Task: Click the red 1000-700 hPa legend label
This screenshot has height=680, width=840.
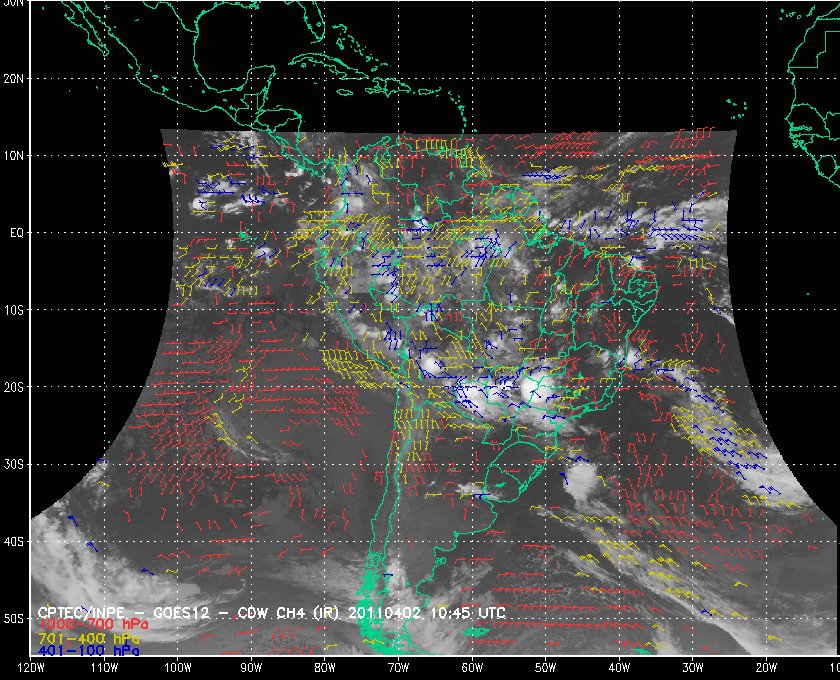Action: coord(85,625)
